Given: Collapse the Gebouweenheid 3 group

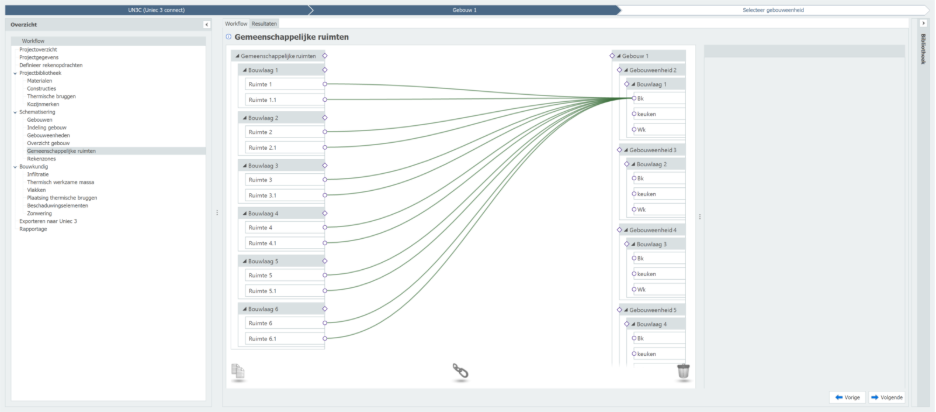Looking at the screenshot, I should pos(624,150).
